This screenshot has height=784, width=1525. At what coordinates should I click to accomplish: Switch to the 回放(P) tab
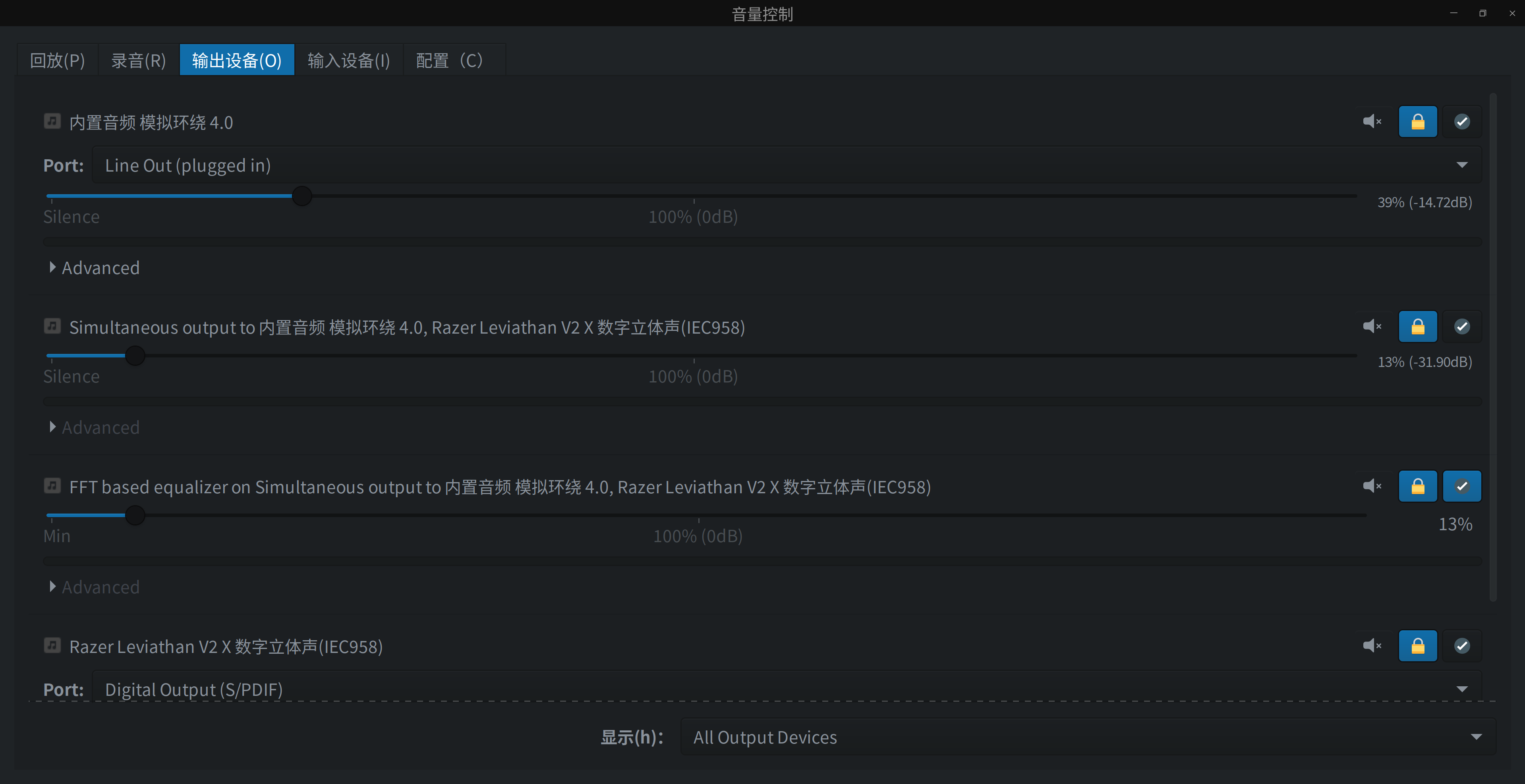click(57, 60)
